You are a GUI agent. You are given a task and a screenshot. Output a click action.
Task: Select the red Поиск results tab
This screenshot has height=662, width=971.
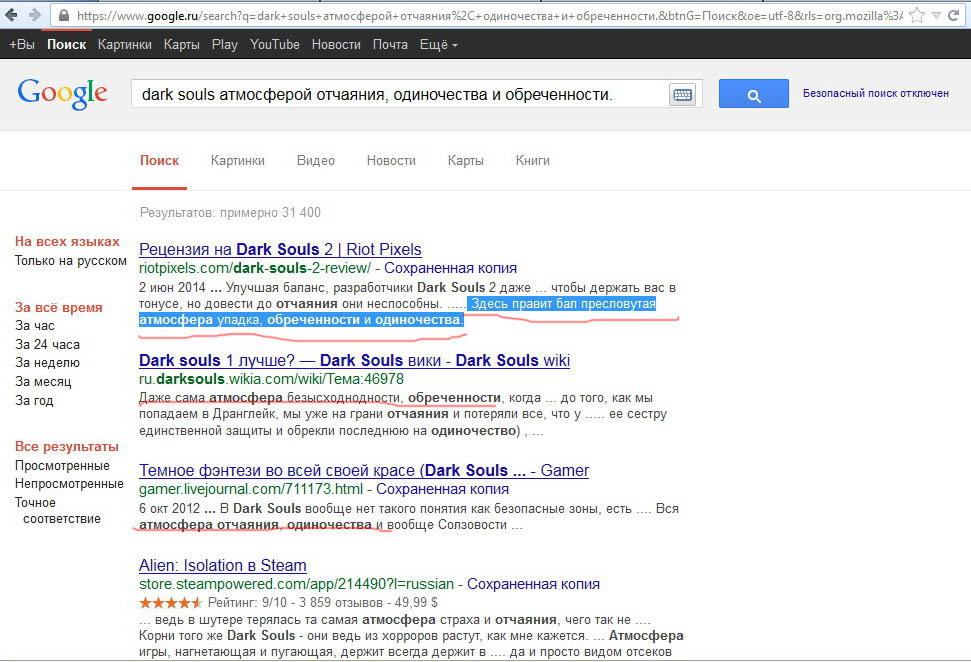[159, 160]
